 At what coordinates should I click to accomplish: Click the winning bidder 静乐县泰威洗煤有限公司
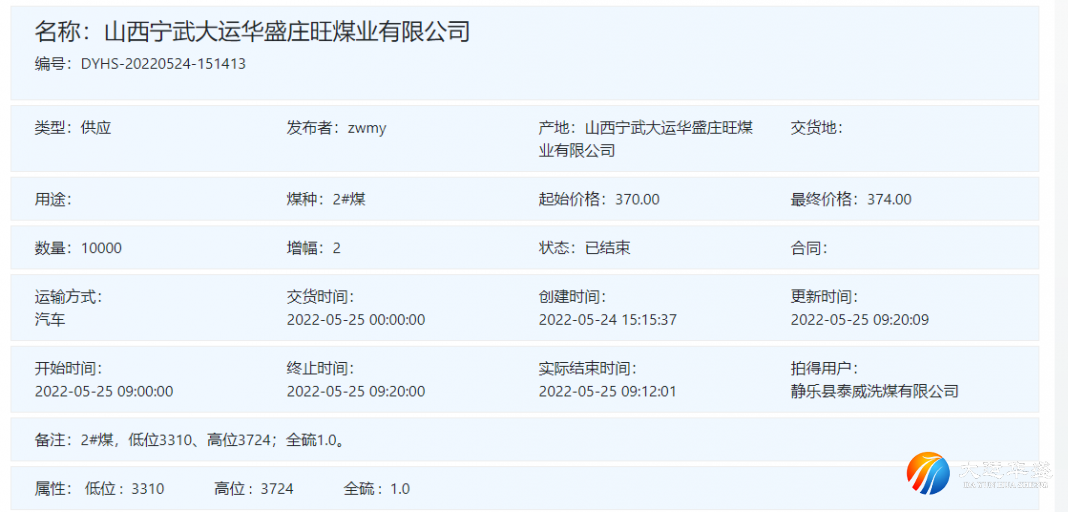click(x=874, y=391)
